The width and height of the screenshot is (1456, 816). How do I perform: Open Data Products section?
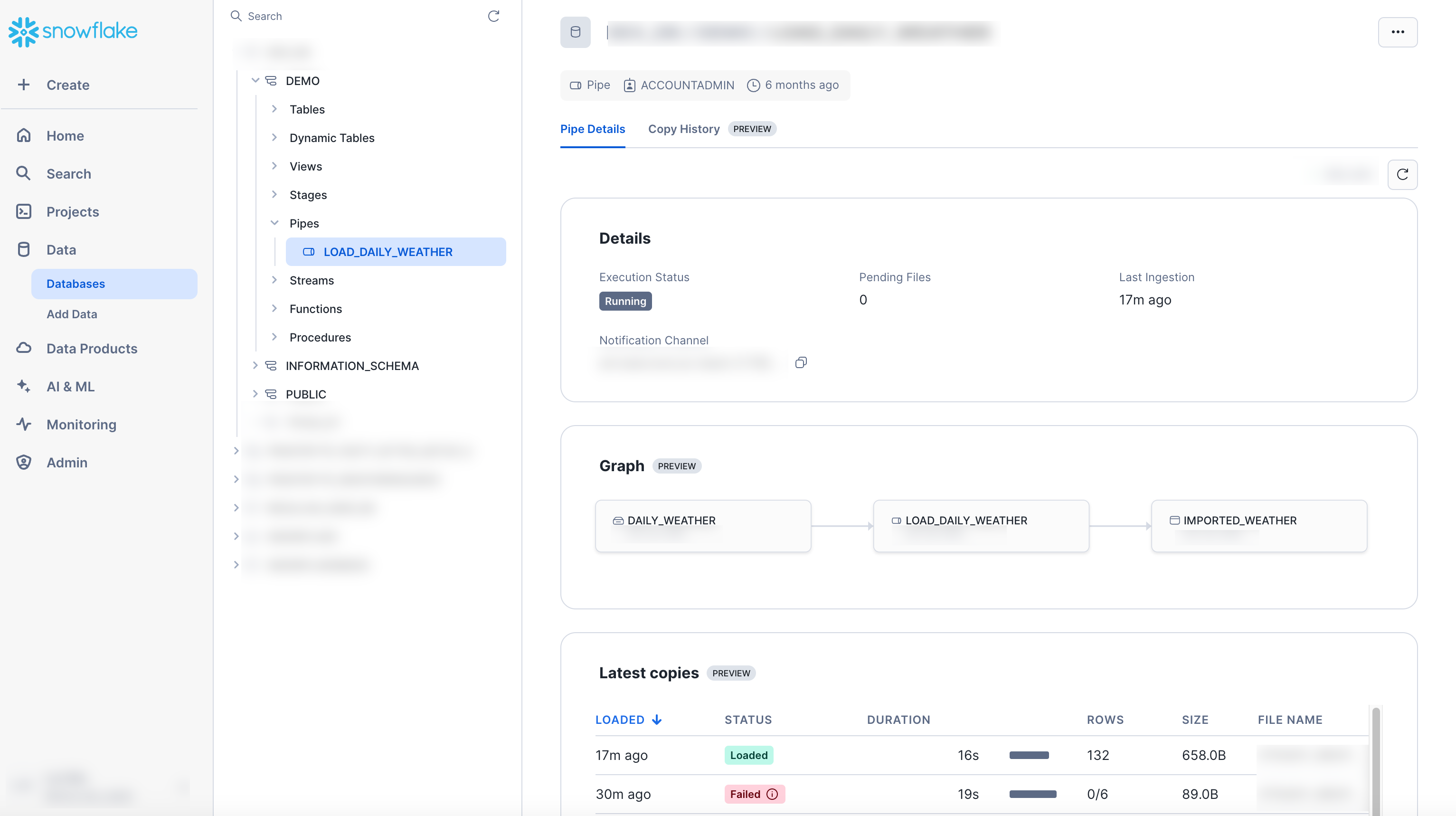[92, 348]
